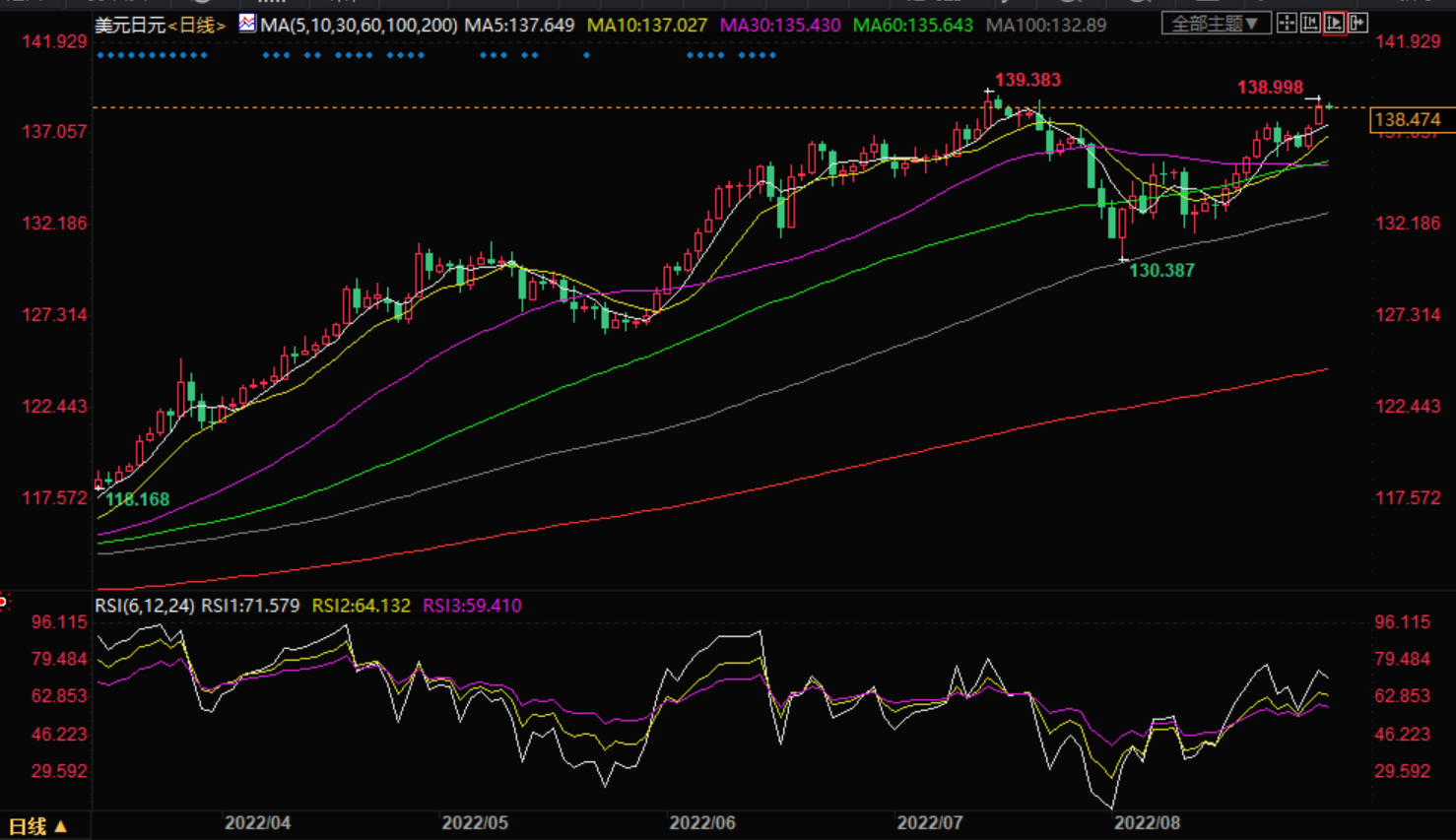Viewport: 1456px width, 840px height.
Task: Select the MA100:132.89 value
Action: click(1046, 25)
